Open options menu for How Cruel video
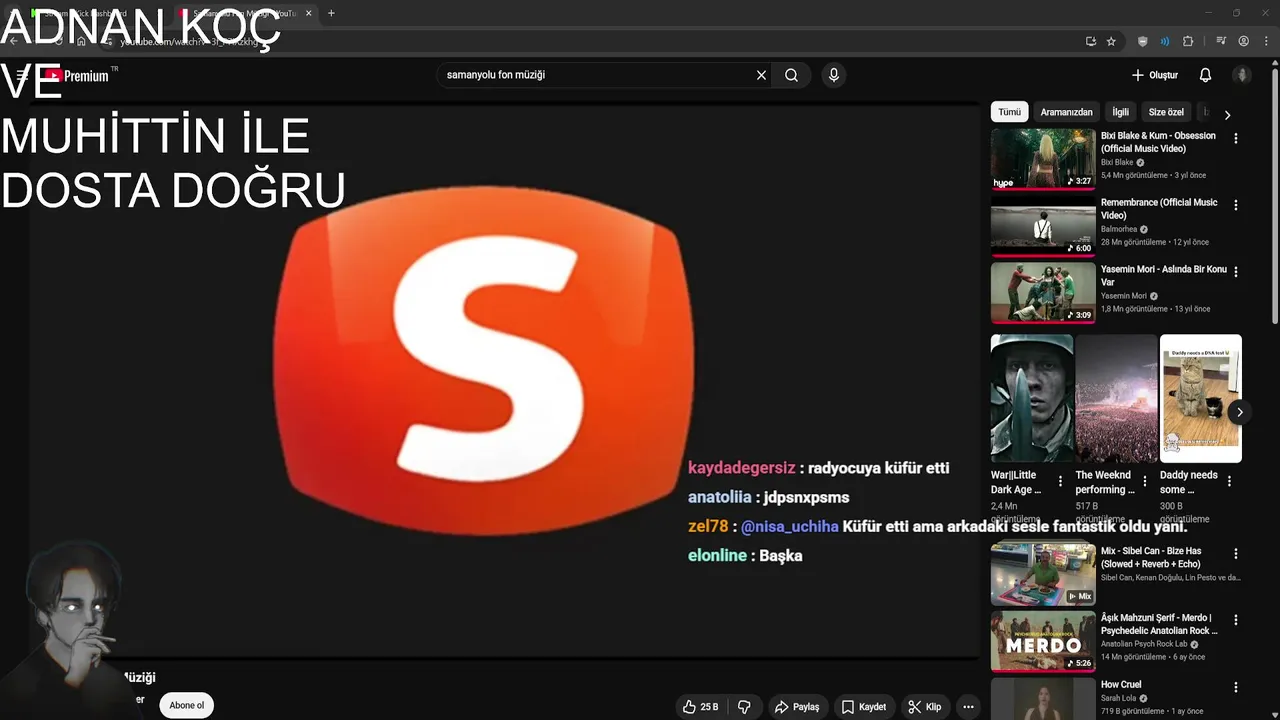 coord(1236,688)
